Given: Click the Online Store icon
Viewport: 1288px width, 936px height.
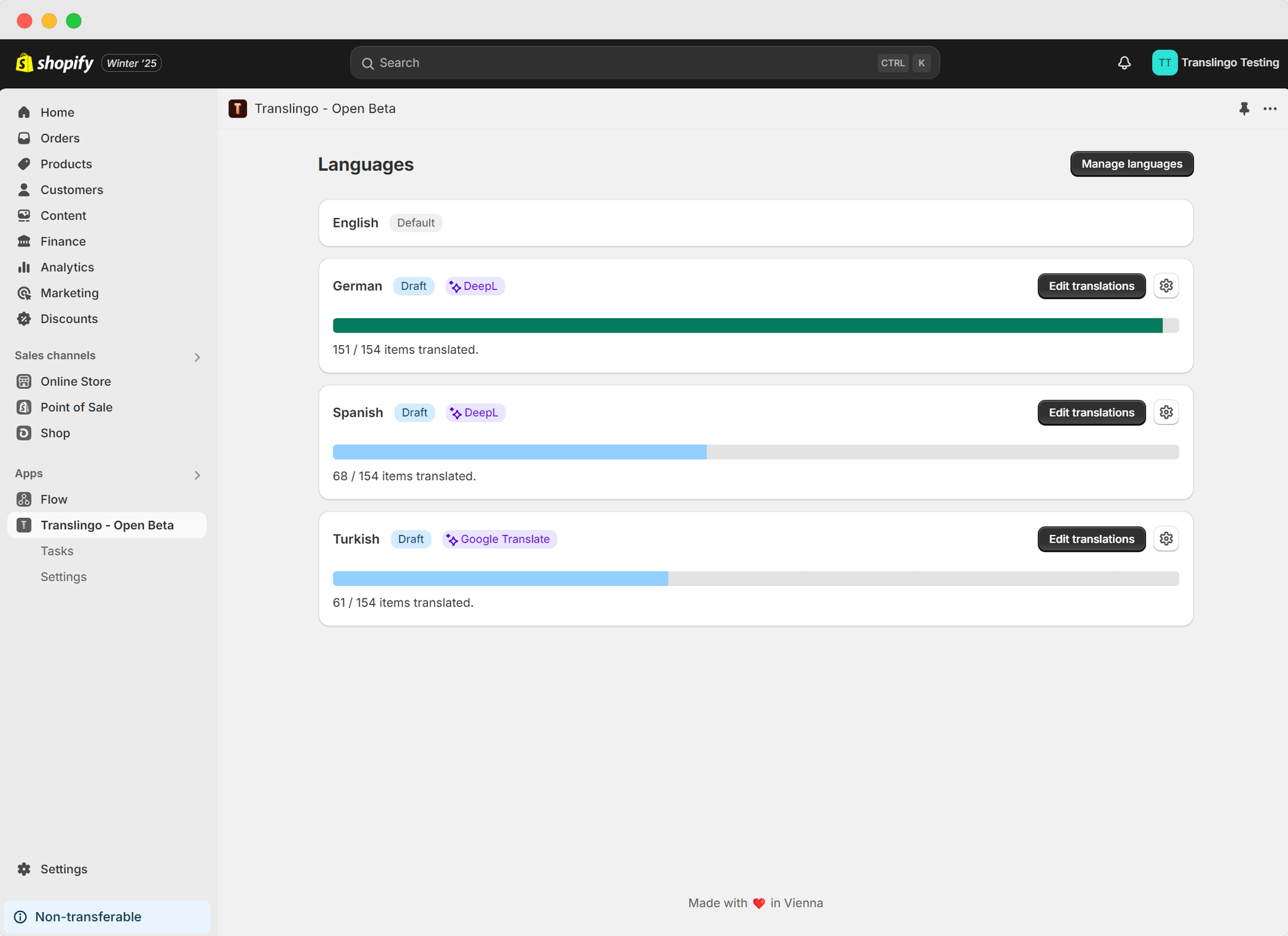Looking at the screenshot, I should pyautogui.click(x=24, y=382).
